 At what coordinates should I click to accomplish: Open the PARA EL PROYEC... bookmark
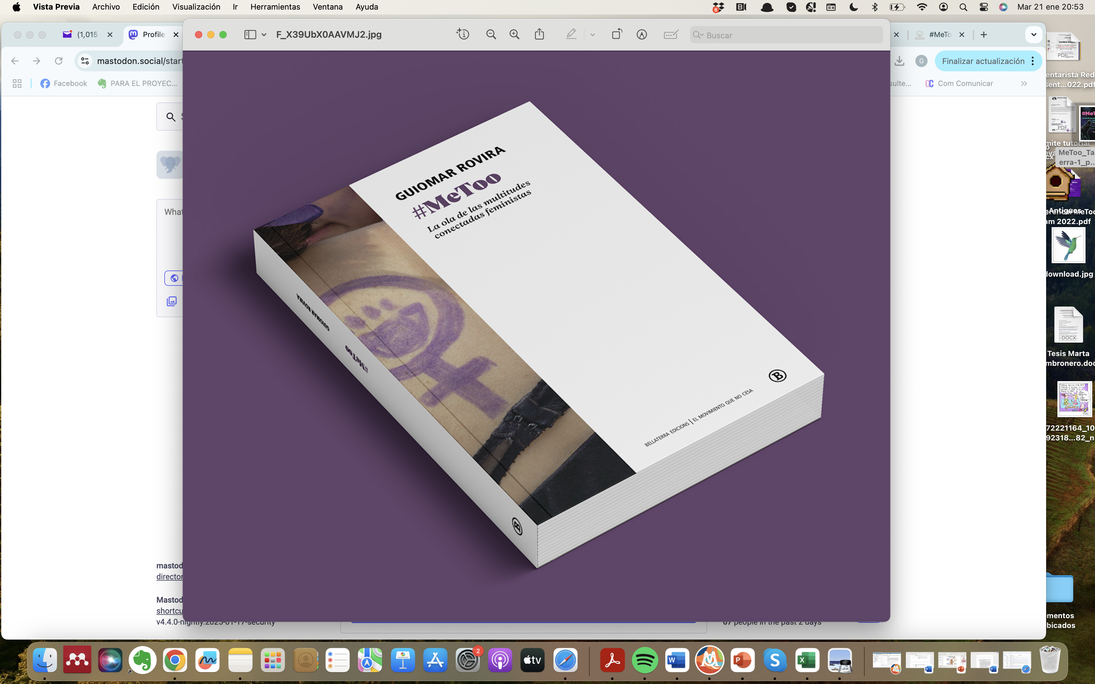click(137, 83)
